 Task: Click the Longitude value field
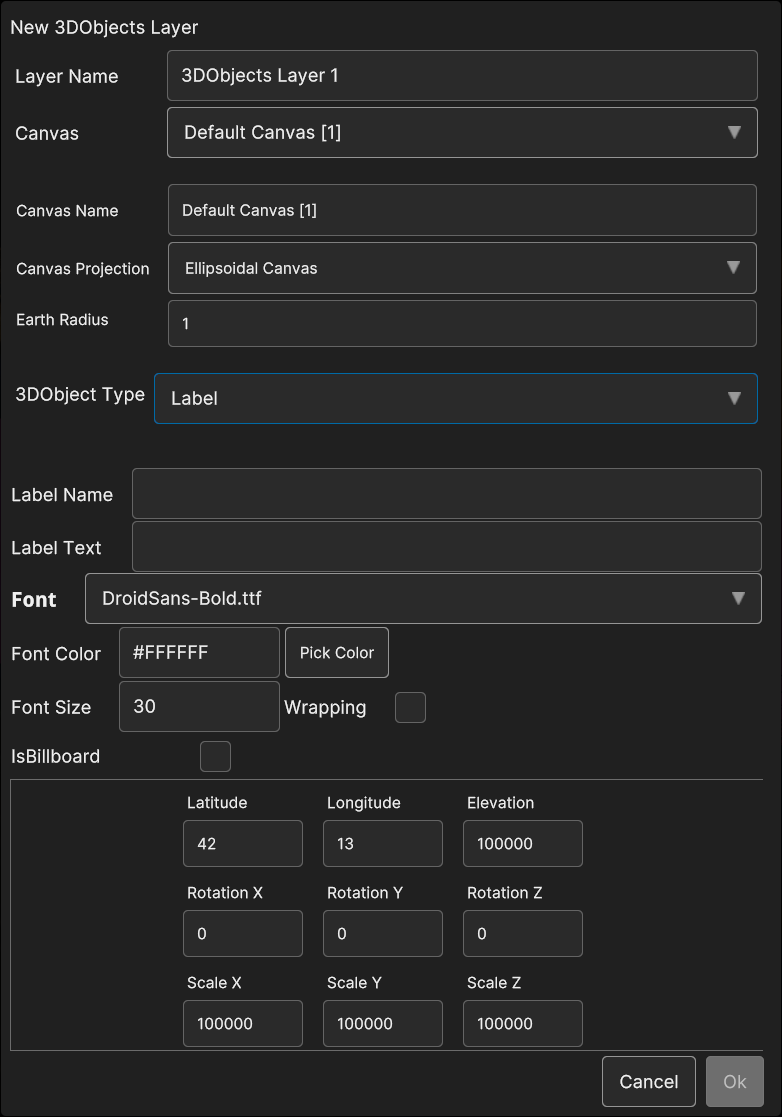pos(382,843)
